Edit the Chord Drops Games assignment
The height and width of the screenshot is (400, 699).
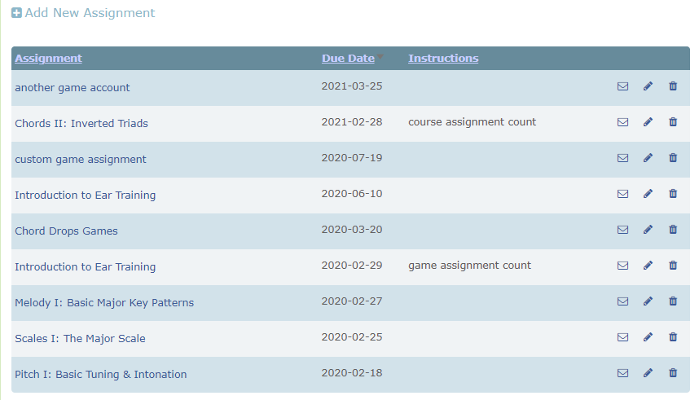647,231
